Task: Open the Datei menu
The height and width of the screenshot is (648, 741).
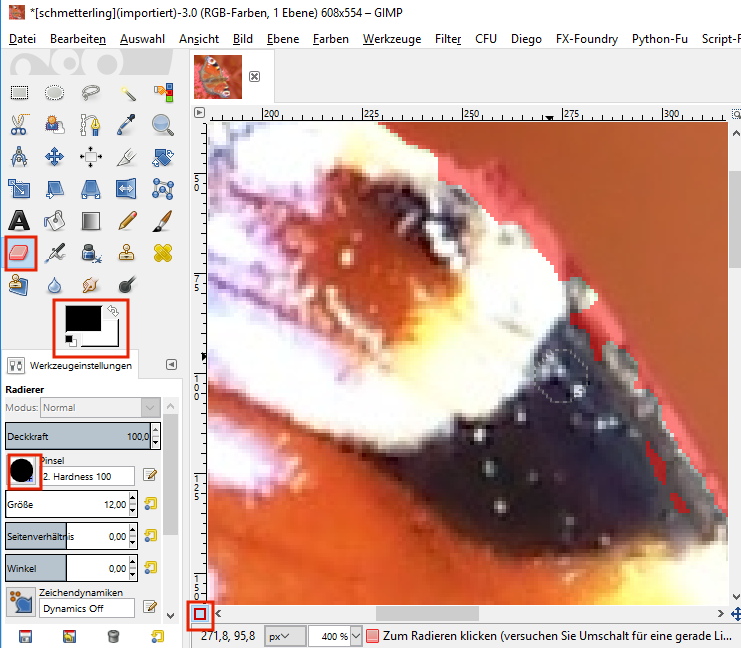Action: [22, 39]
